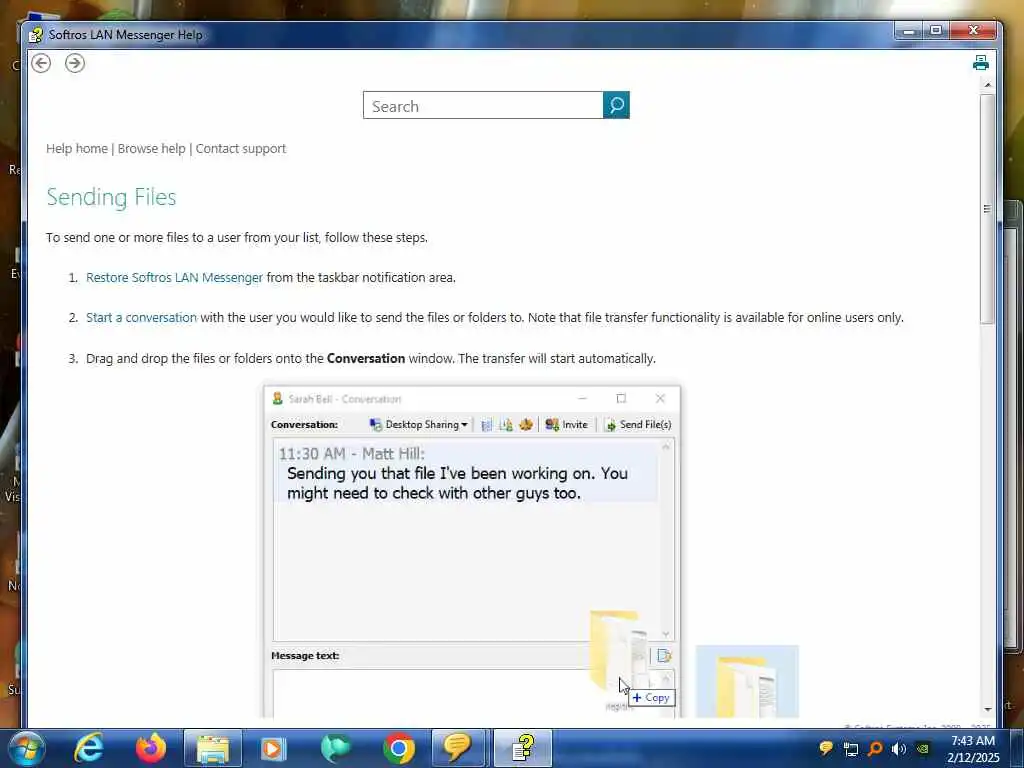Image resolution: width=1024 pixels, height=768 pixels.
Task: Click the scrollbar down arrow
Action: pyautogui.click(x=987, y=709)
